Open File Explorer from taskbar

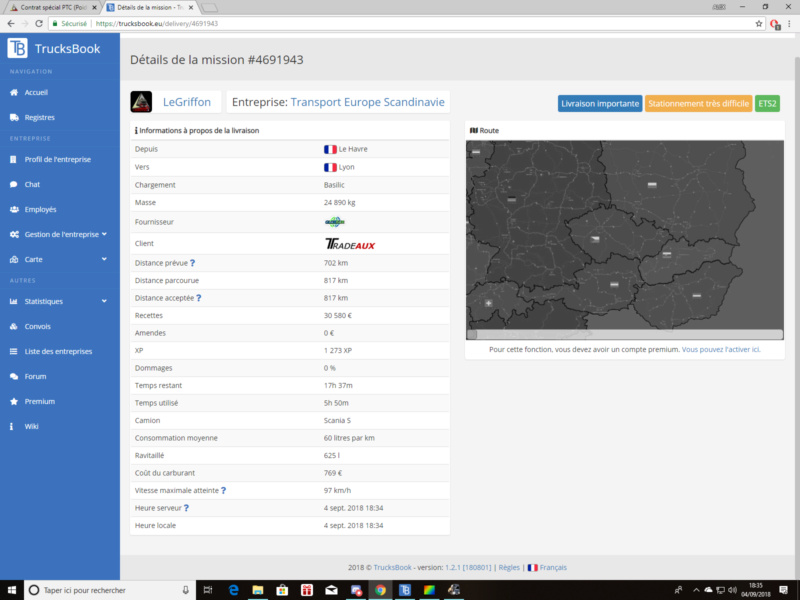(258, 590)
